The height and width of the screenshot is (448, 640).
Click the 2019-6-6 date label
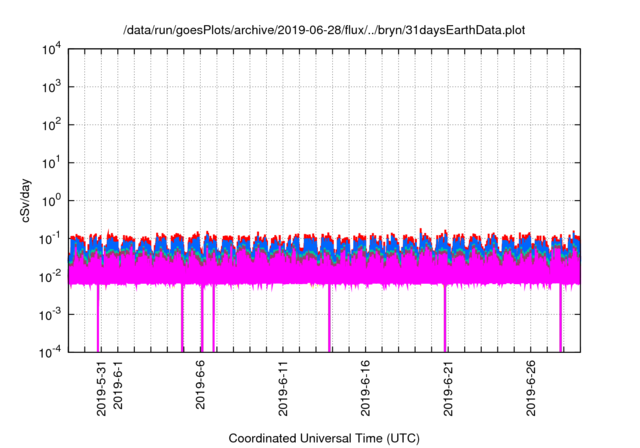[x=200, y=384]
